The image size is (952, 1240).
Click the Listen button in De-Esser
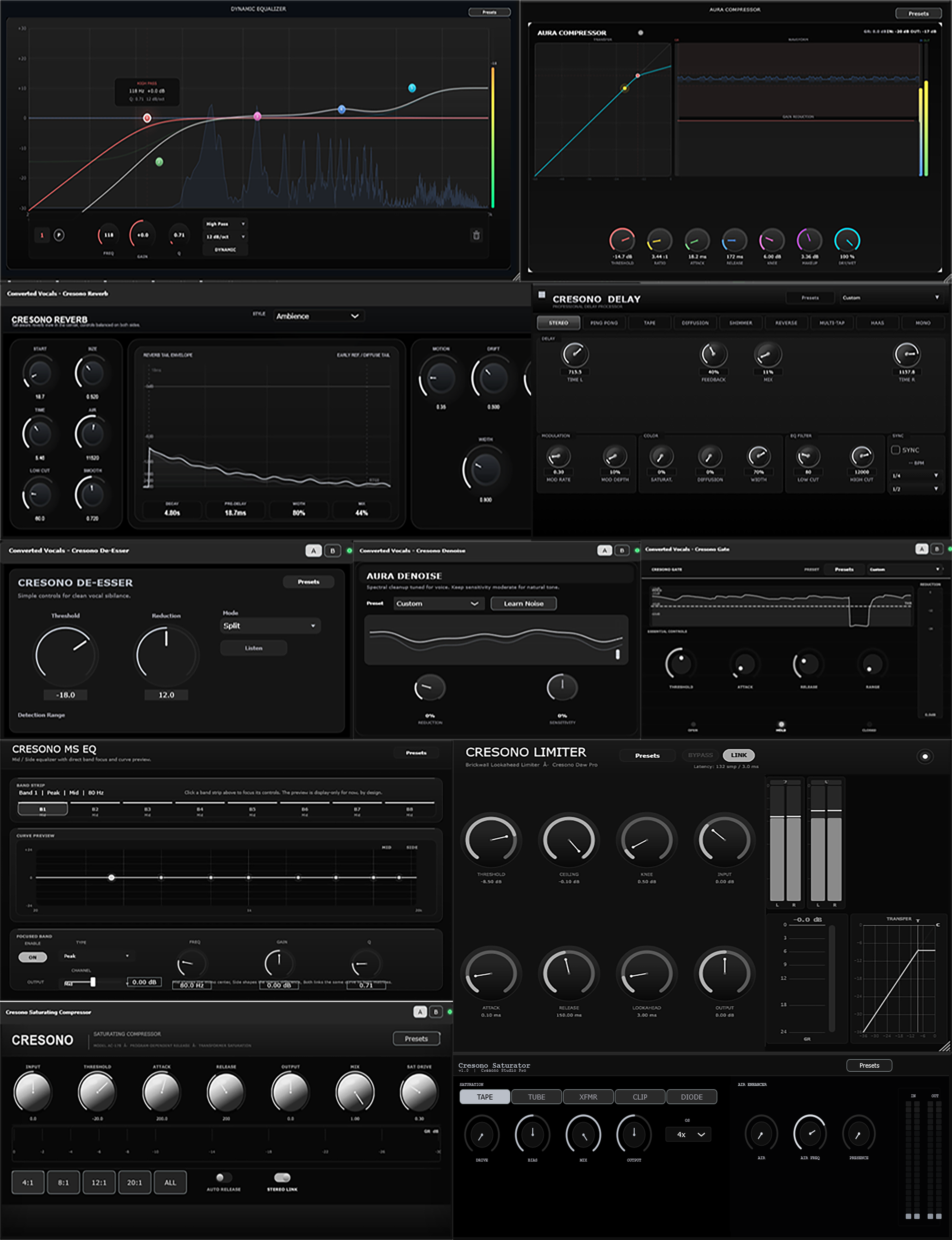point(253,648)
